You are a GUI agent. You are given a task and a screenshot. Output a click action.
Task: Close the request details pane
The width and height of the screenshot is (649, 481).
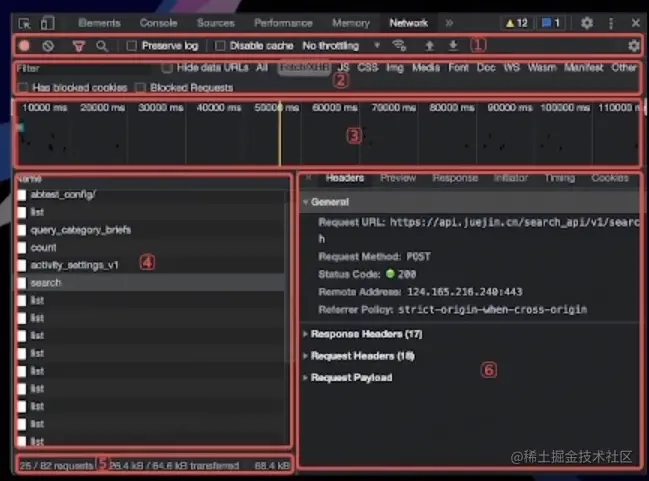point(309,178)
